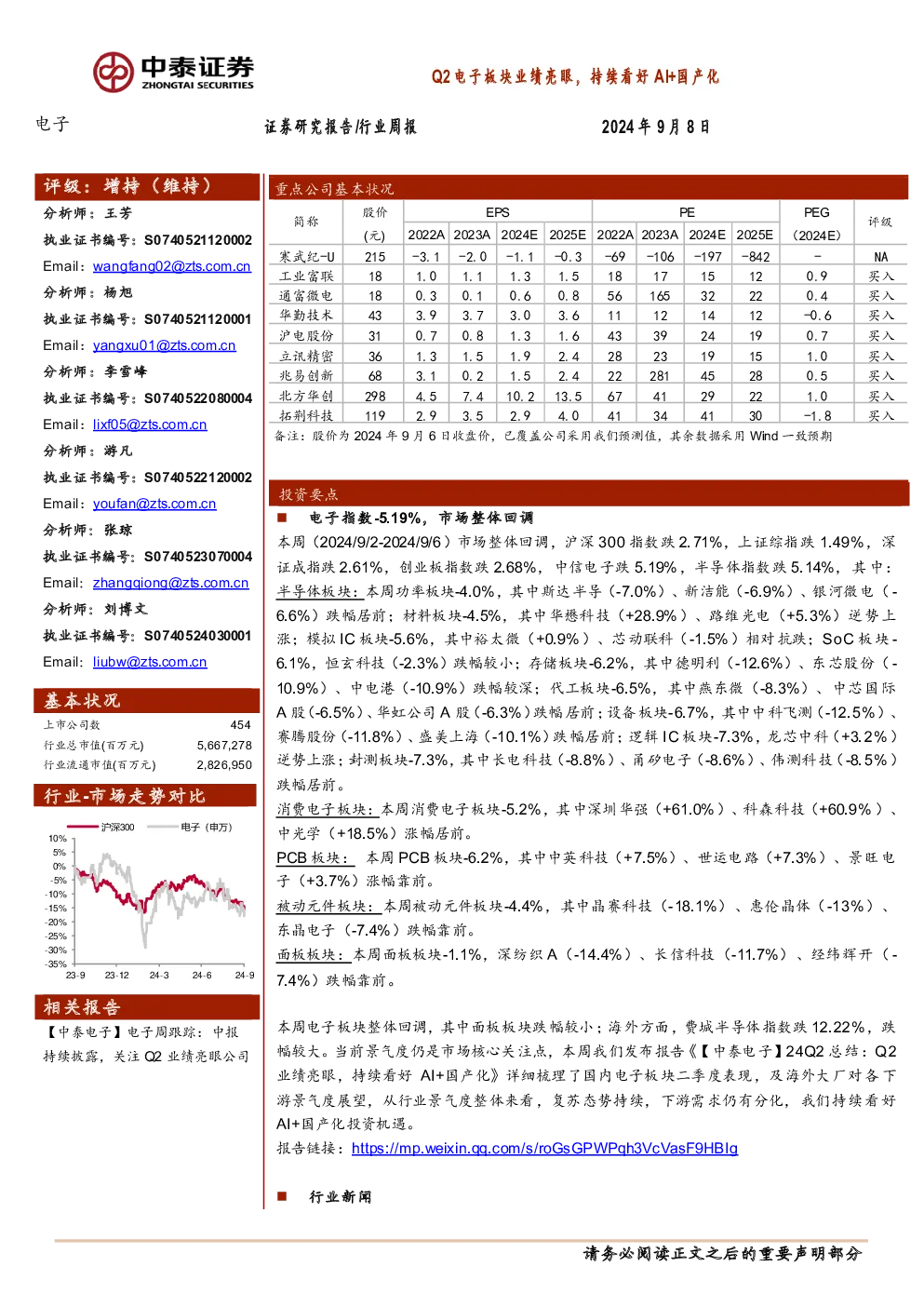Select the 寒武纪-U table row name
Screen dimensions: 924x1307
(x=306, y=257)
